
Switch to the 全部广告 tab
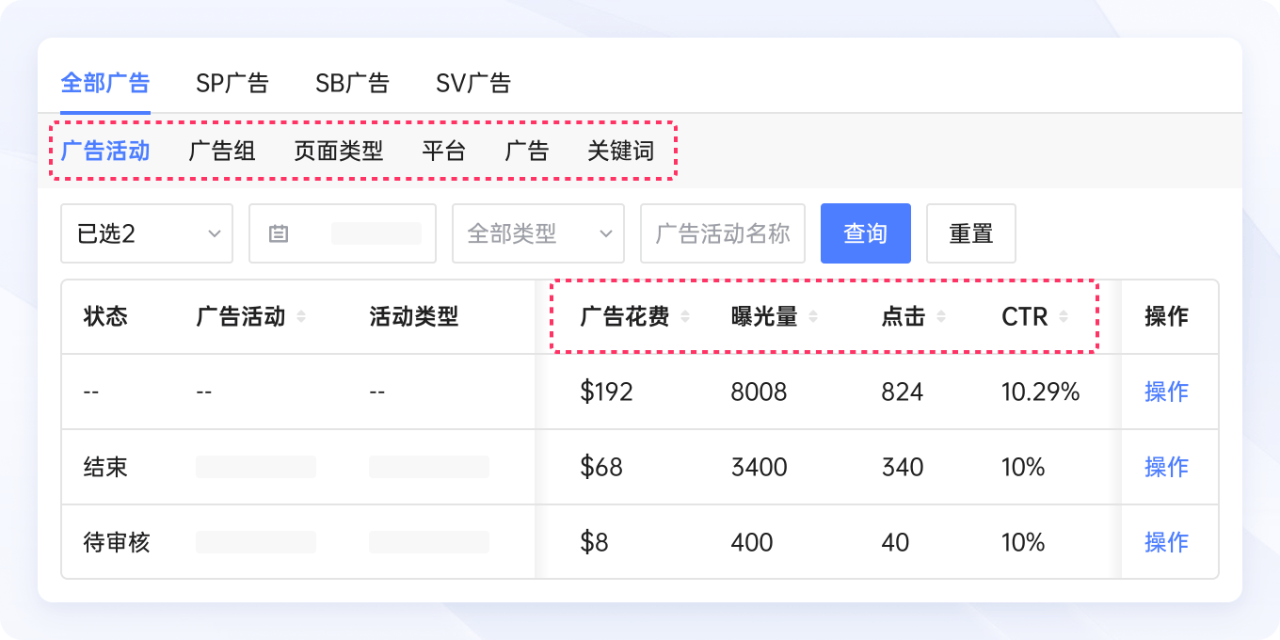[x=105, y=83]
